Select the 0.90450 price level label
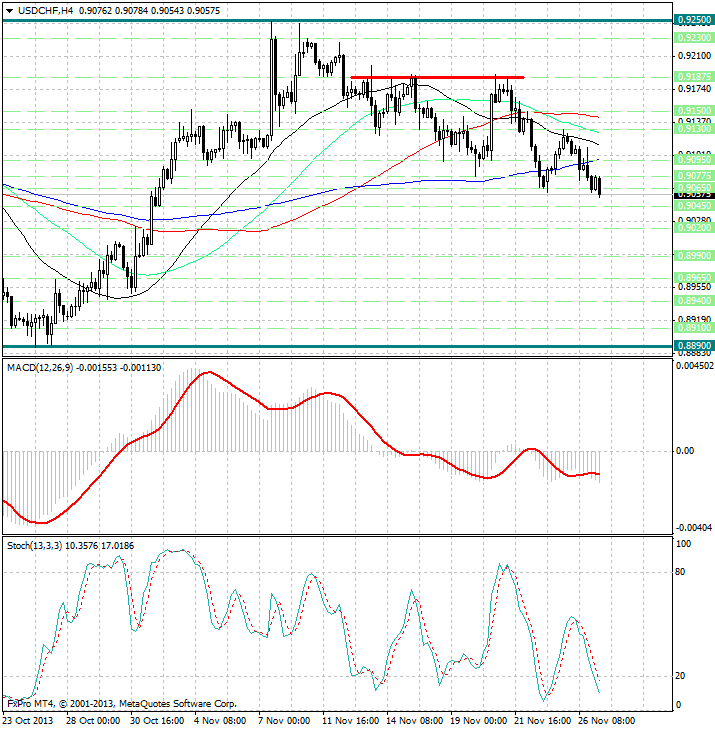The height and width of the screenshot is (729, 715). coord(694,205)
